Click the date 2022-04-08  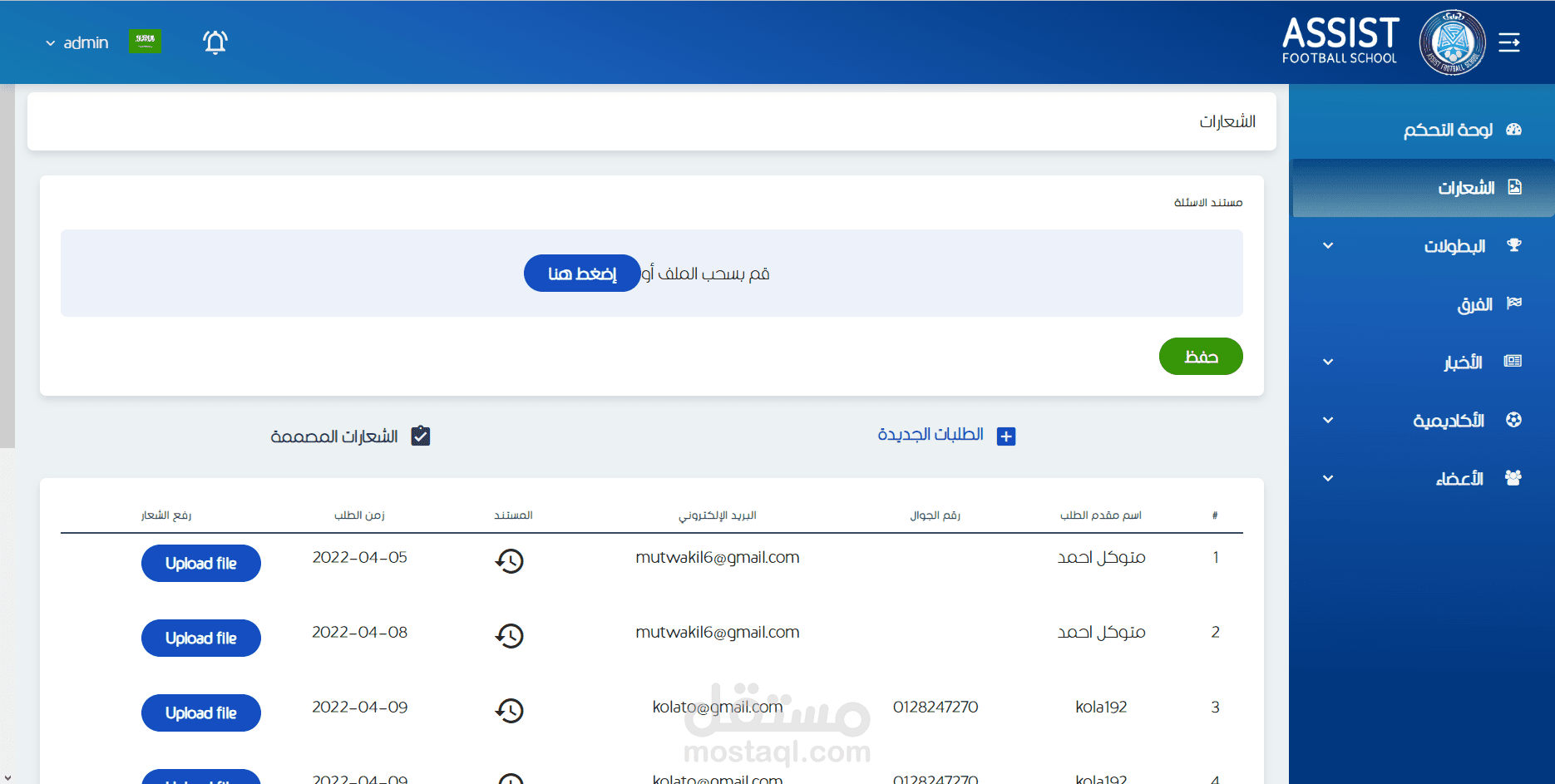point(359,633)
